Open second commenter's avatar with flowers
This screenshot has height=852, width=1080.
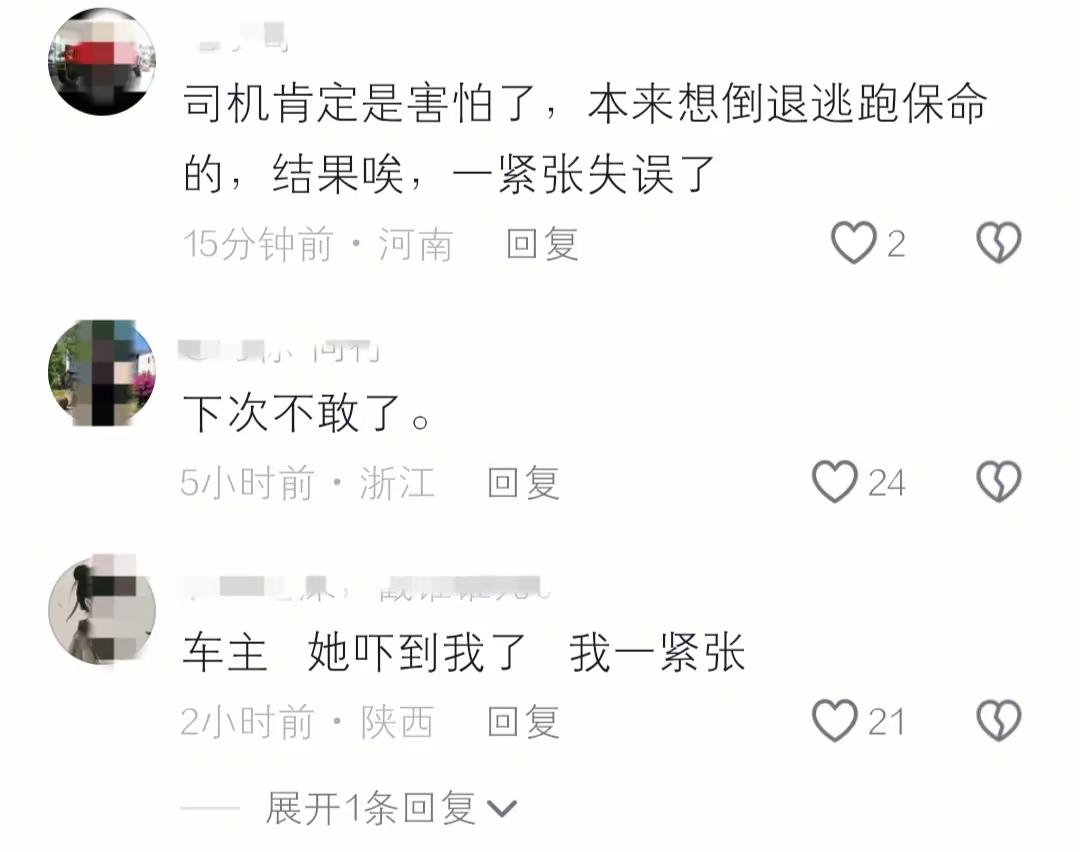102,373
